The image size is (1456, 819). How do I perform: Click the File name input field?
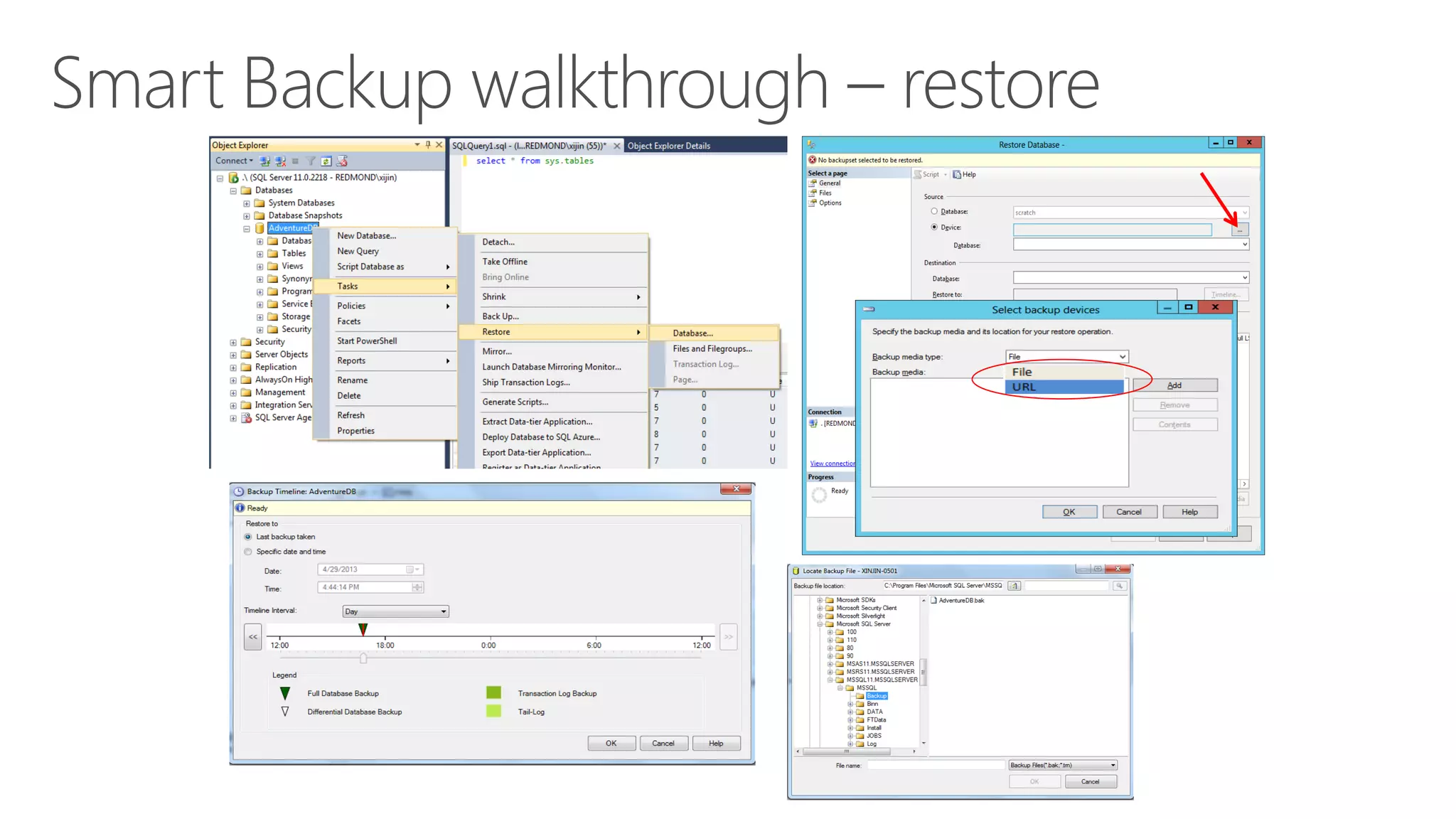tap(935, 766)
